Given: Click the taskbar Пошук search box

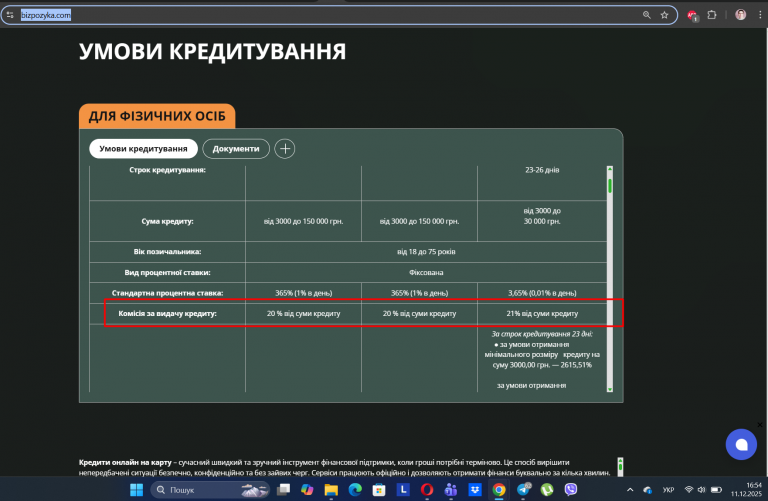Looking at the screenshot, I should click(x=211, y=490).
